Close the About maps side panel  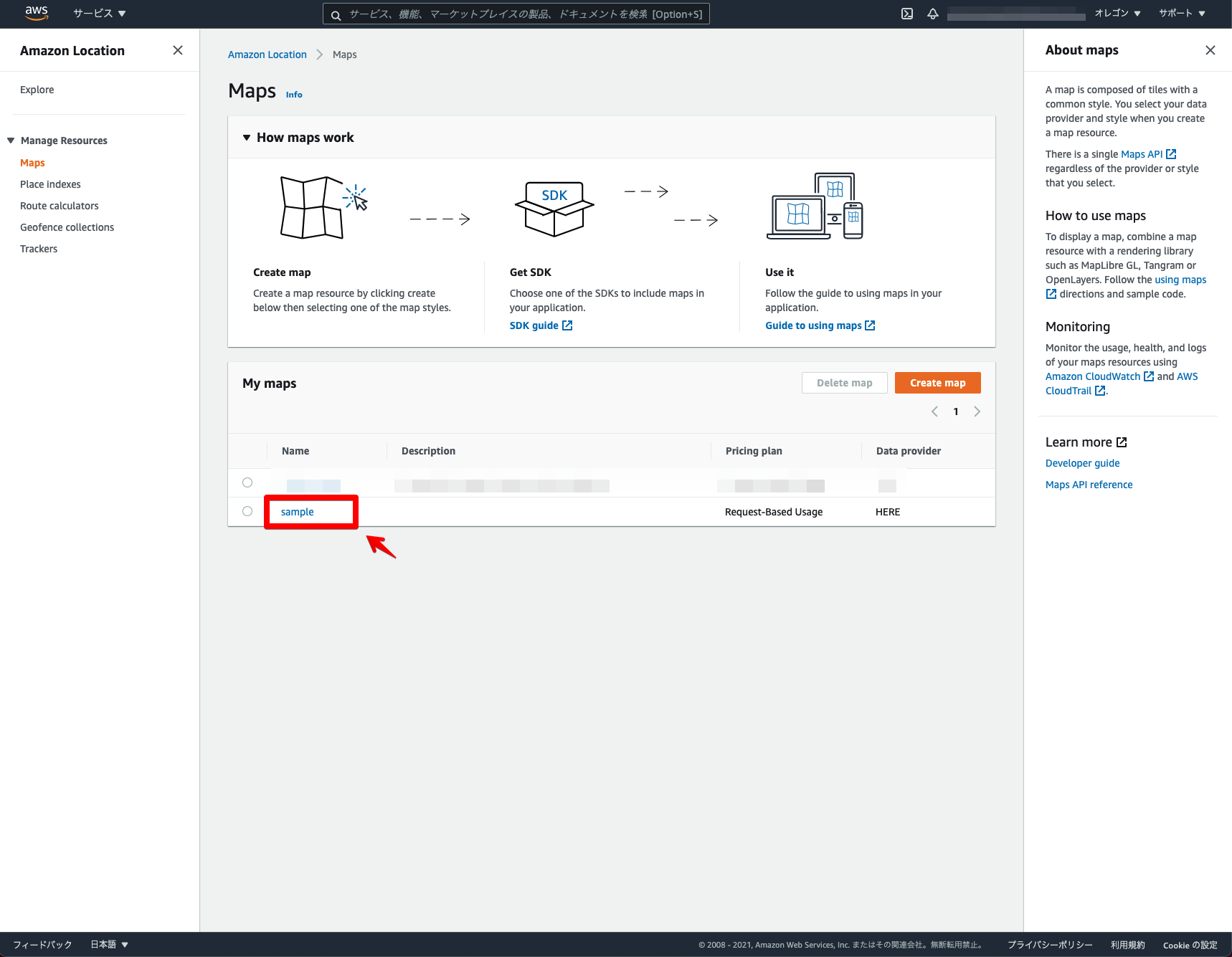pyautogui.click(x=1210, y=50)
